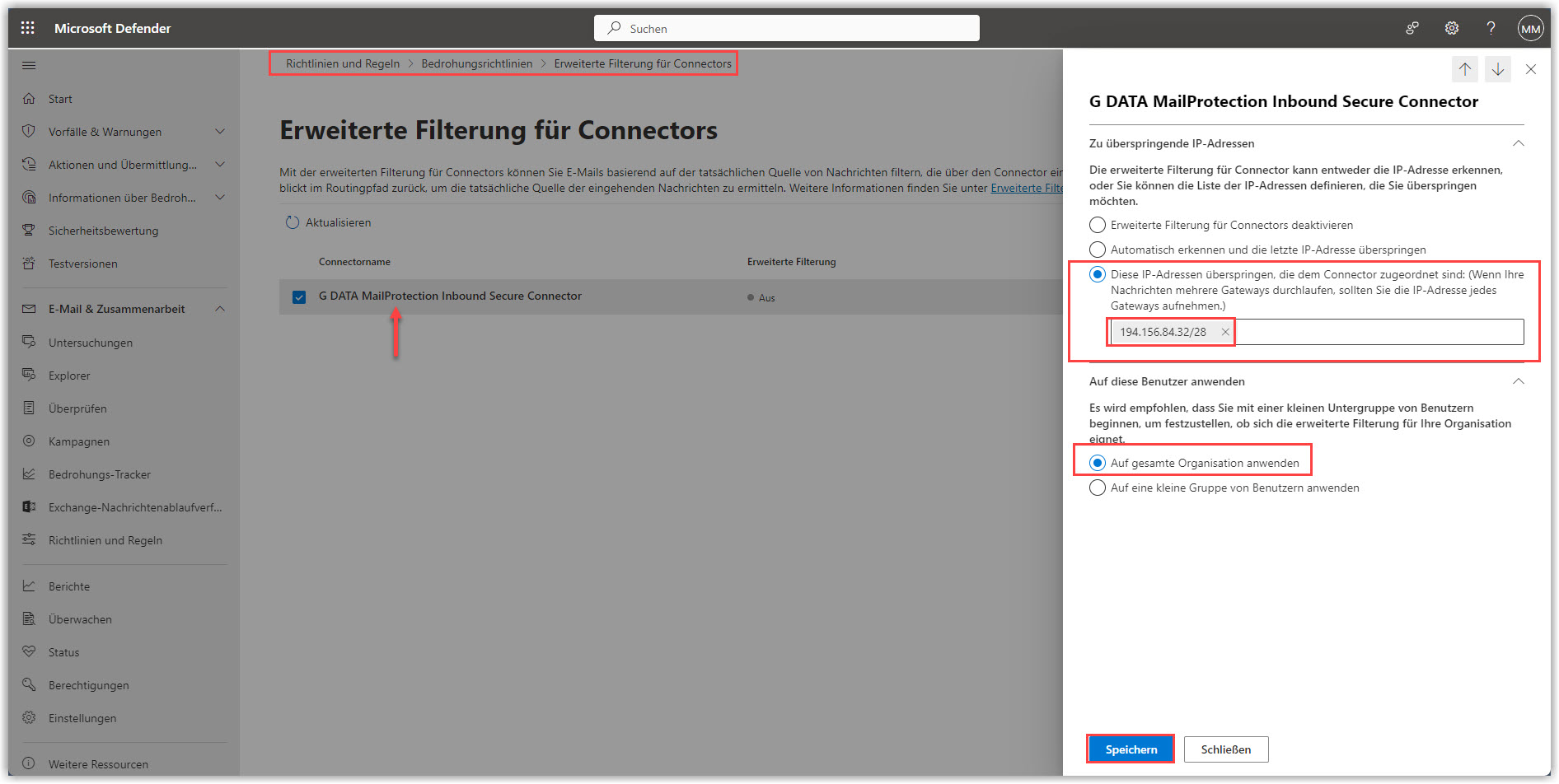Open the app launcher waffle icon
This screenshot has height=784, width=1559.
(x=28, y=28)
